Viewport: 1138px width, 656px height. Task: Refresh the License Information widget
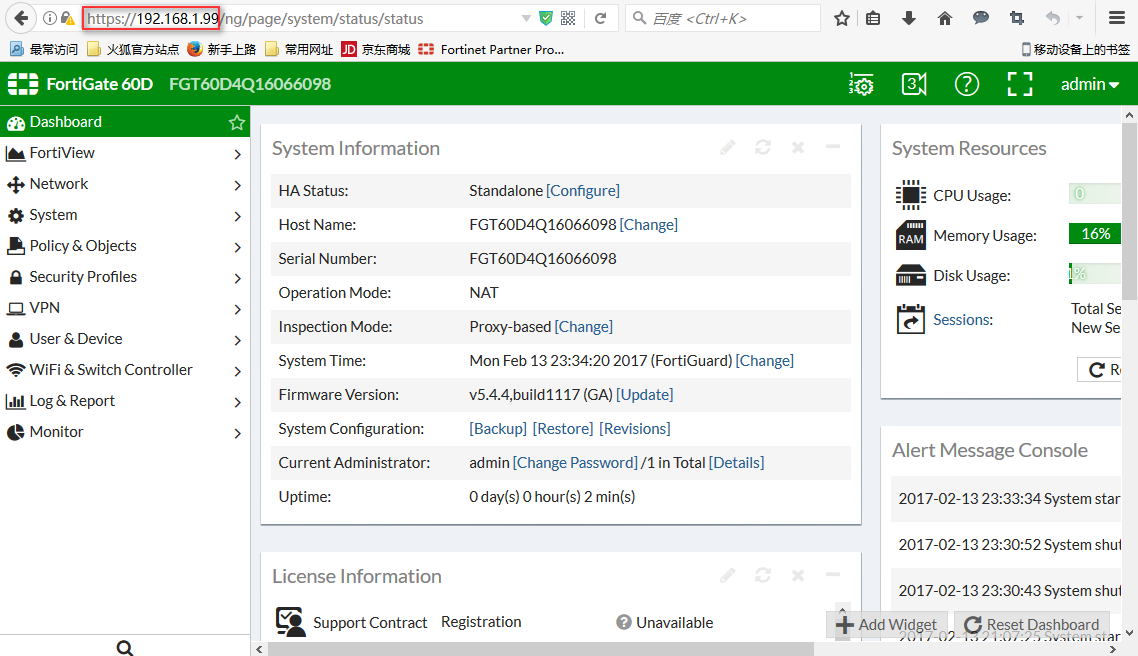[x=763, y=575]
